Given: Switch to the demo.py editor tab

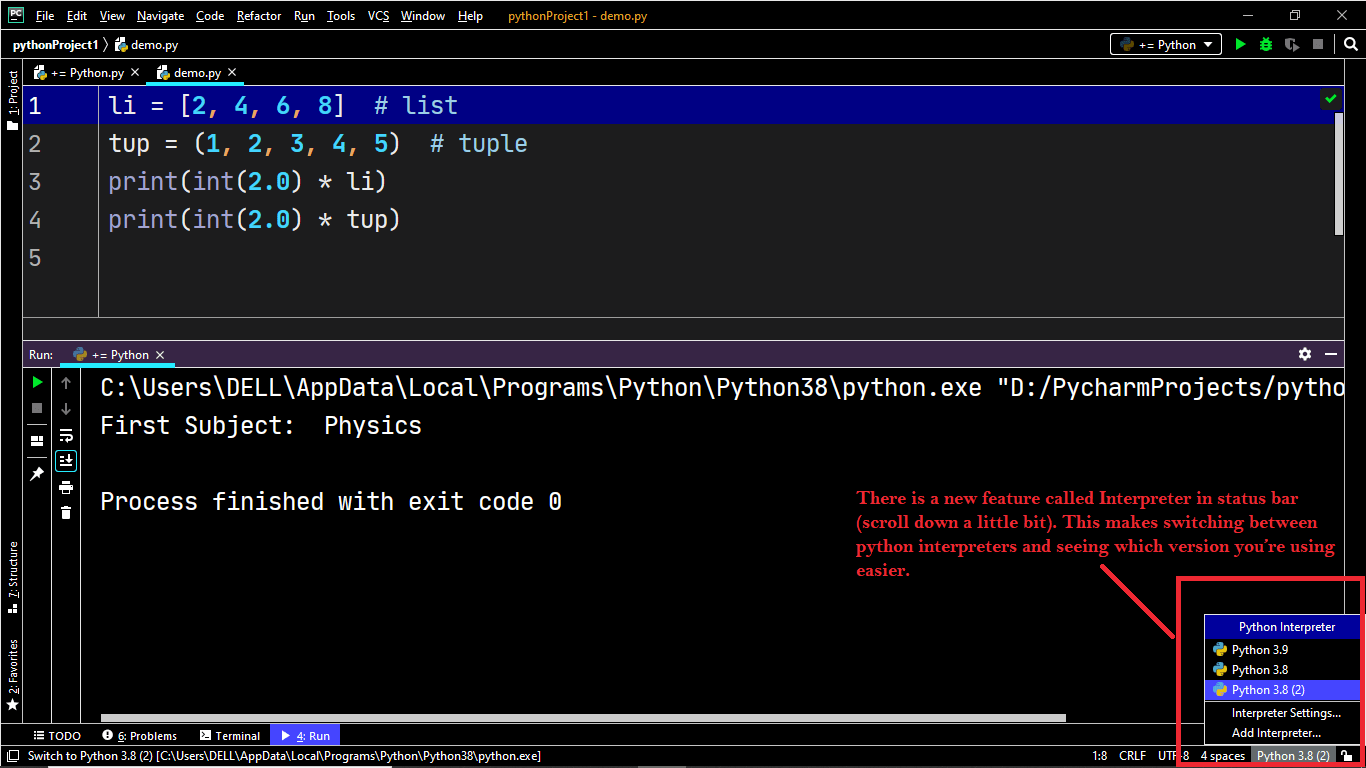Looking at the screenshot, I should tap(196, 72).
